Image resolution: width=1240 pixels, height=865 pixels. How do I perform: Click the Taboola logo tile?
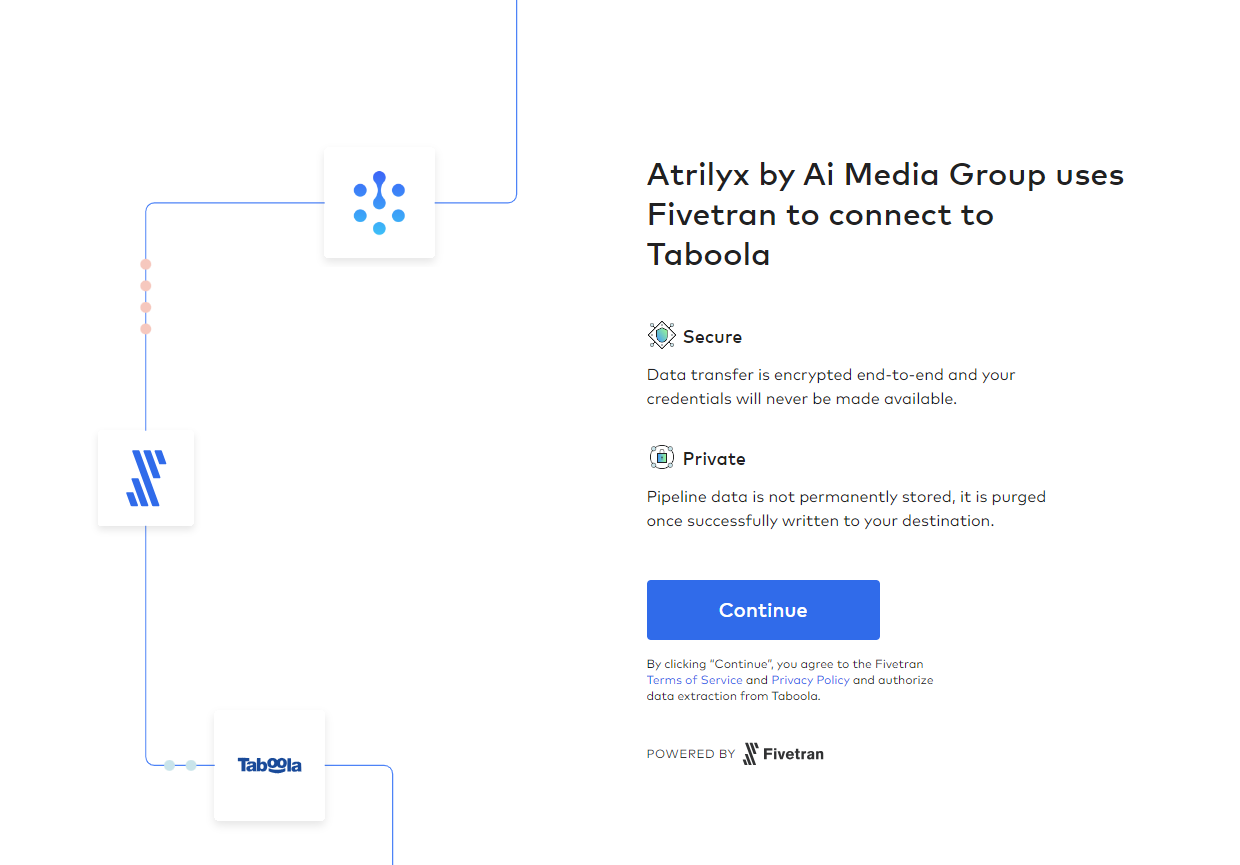coord(269,765)
